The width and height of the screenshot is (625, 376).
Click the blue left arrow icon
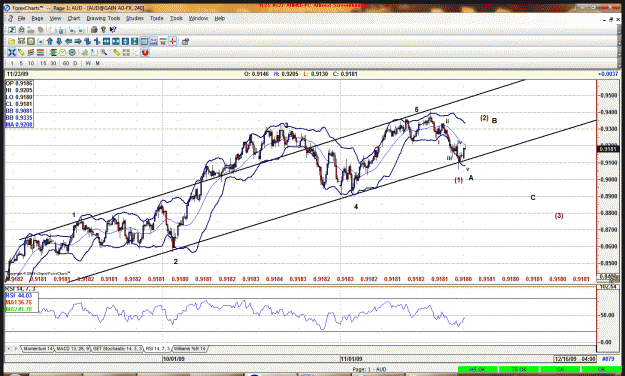coord(69,41)
